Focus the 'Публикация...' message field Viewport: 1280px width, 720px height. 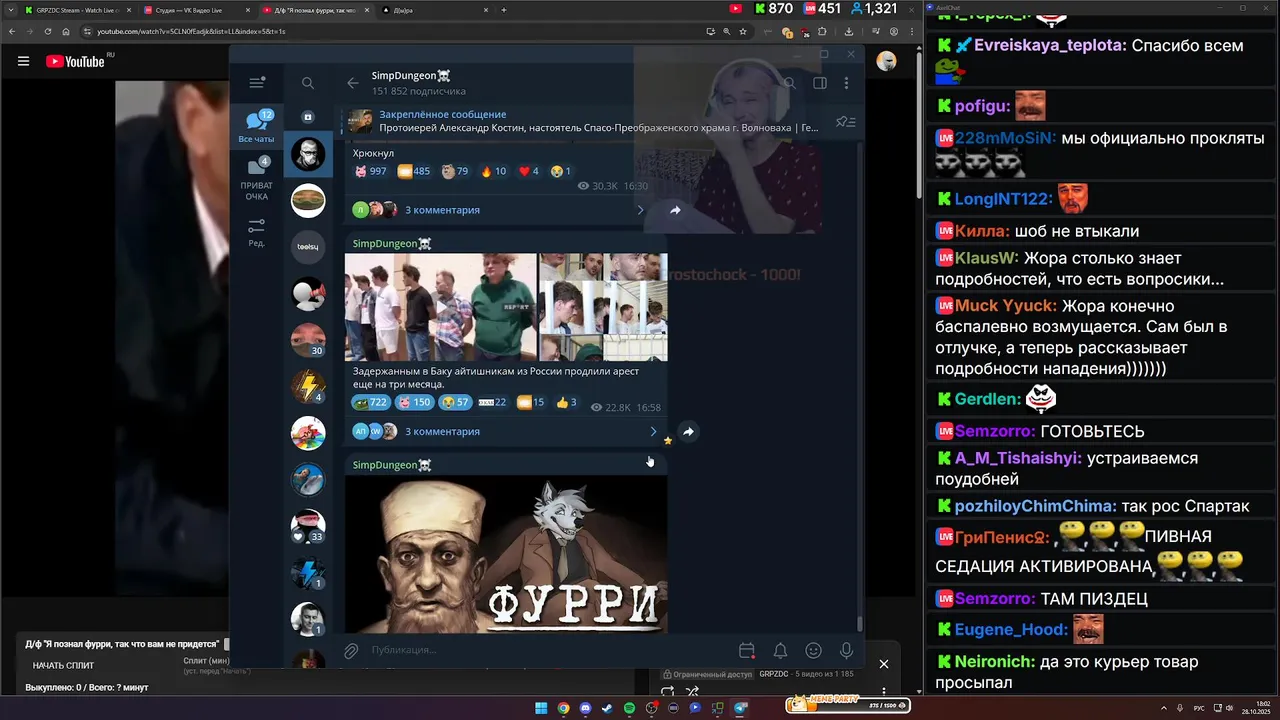point(548,650)
